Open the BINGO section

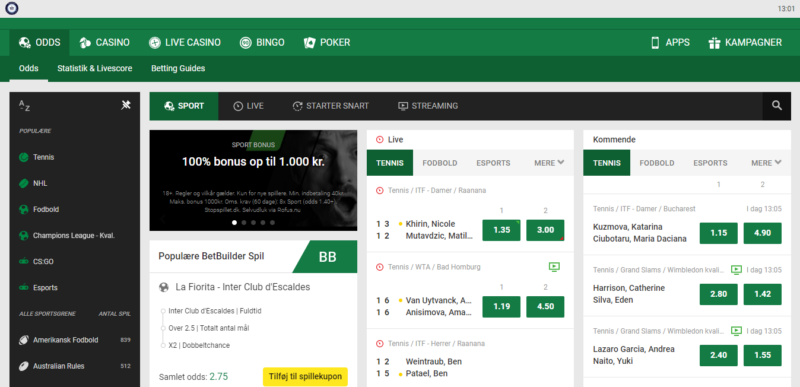[262, 43]
